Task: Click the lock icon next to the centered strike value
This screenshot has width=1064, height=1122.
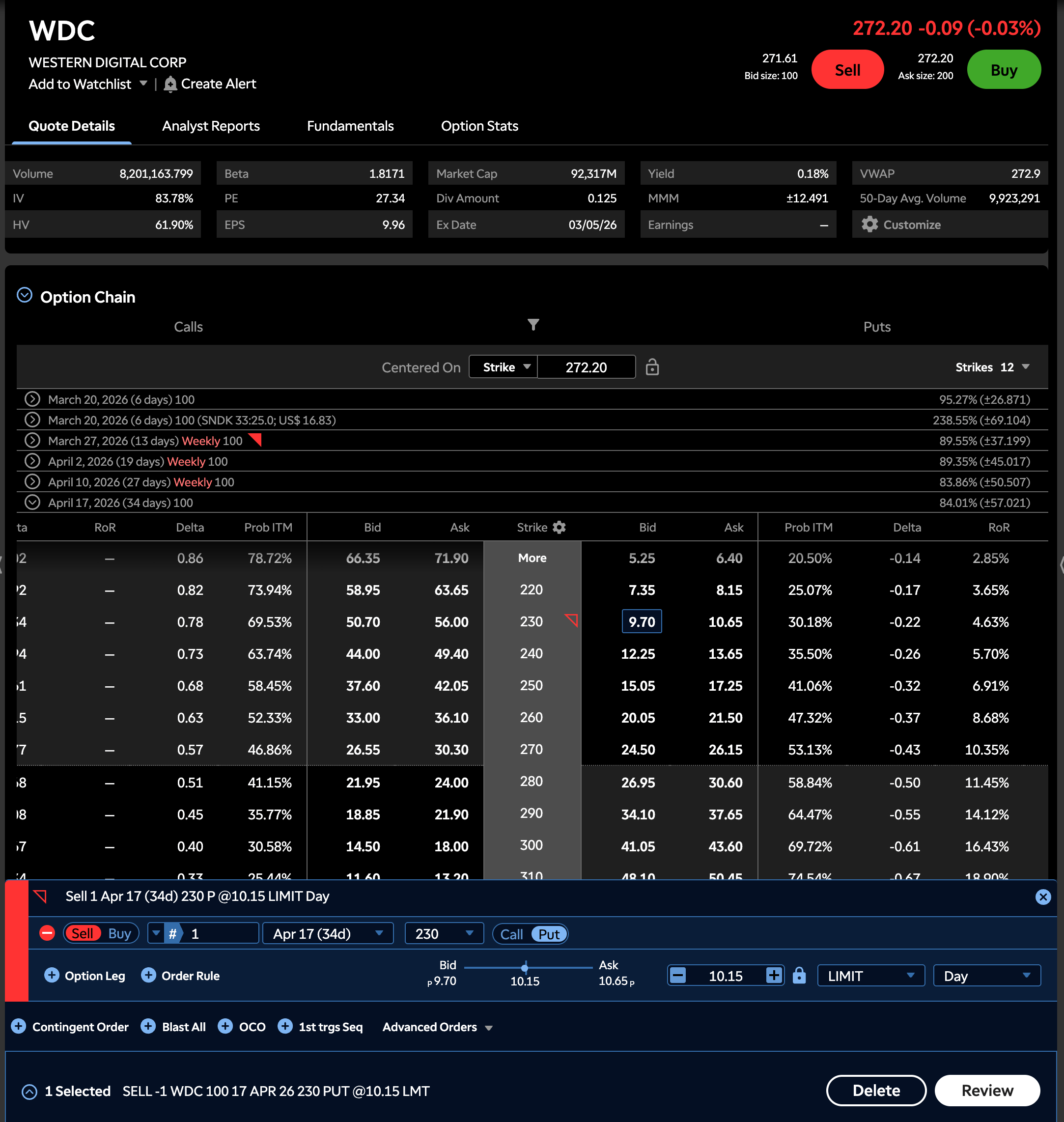Action: [x=652, y=367]
